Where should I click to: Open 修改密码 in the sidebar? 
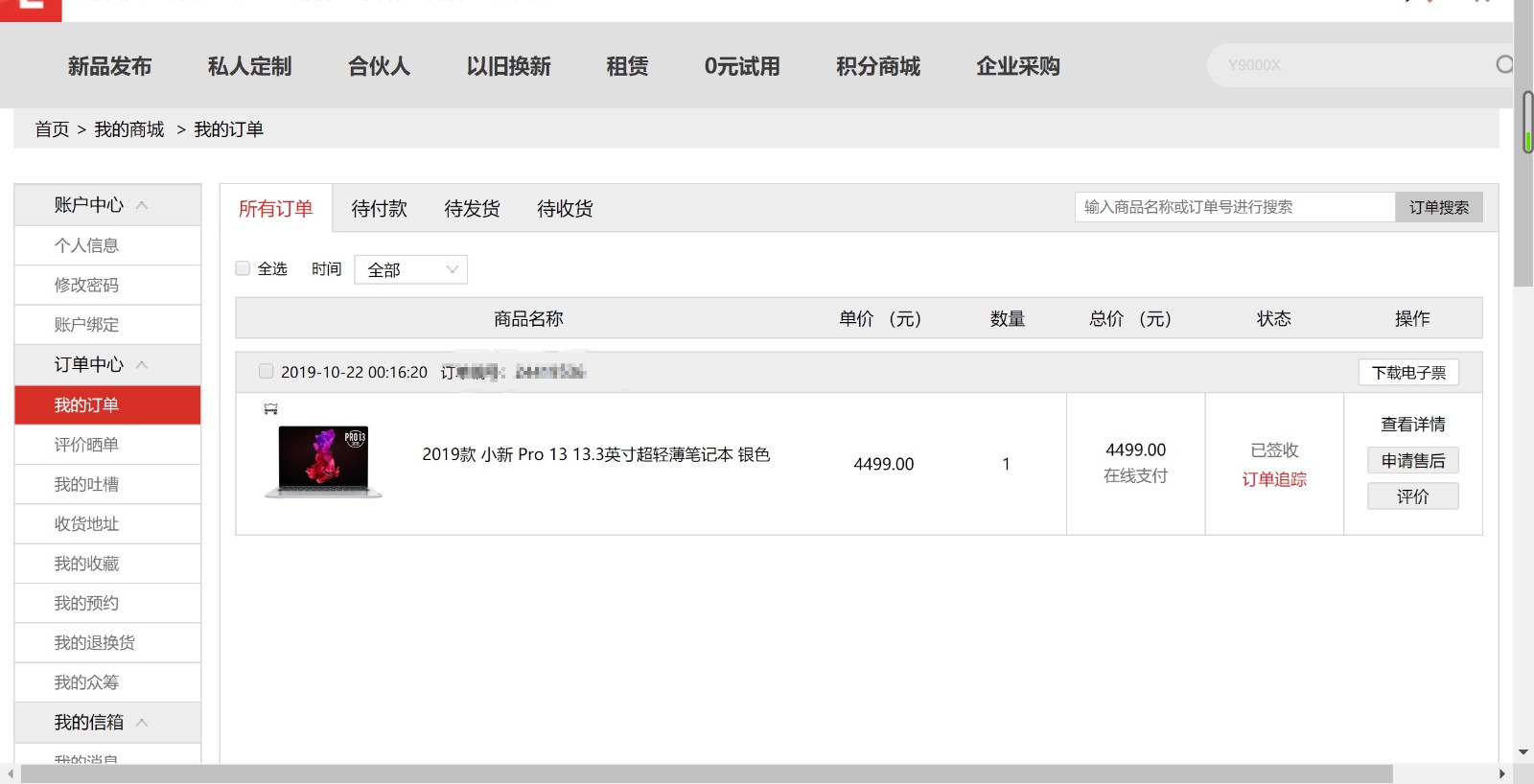coord(107,285)
